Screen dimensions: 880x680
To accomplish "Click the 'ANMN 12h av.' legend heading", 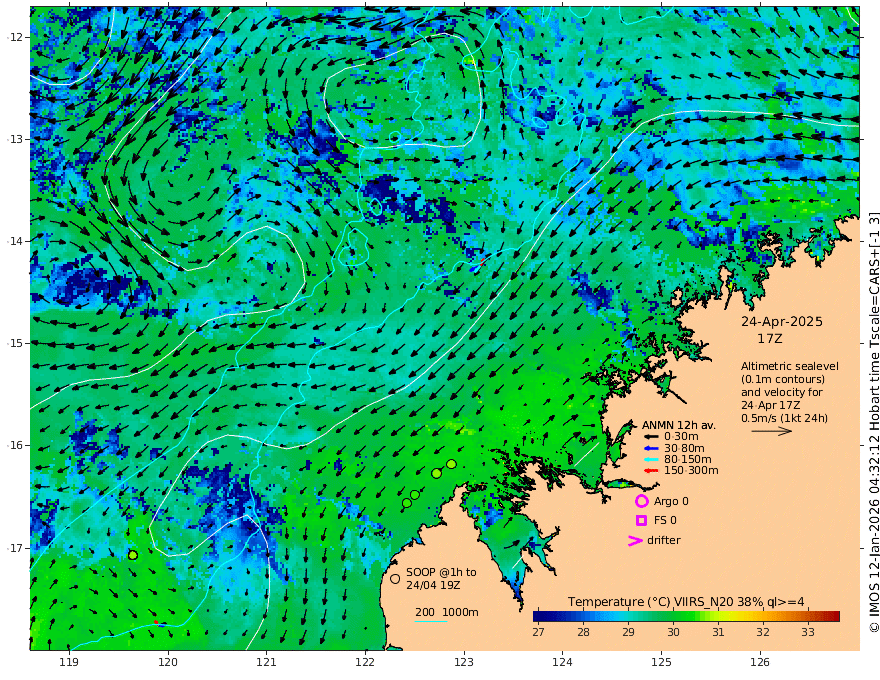I will click(x=679, y=425).
